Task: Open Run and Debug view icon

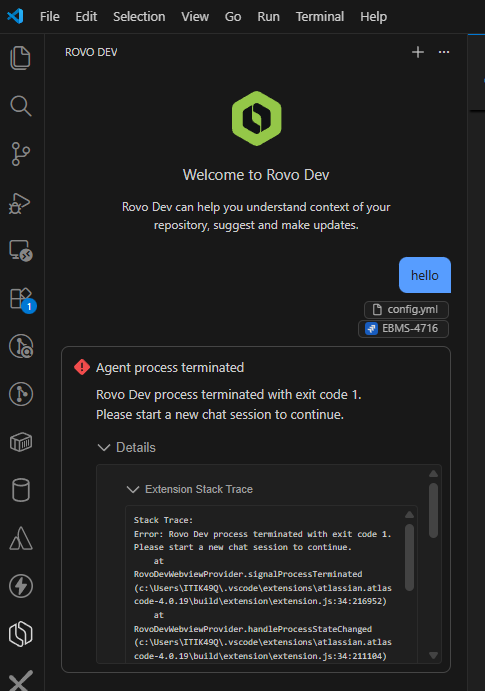Action: pos(20,203)
